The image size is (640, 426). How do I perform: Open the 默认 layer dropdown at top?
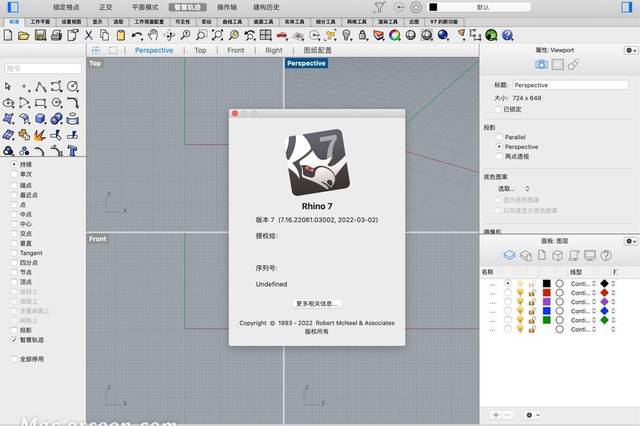click(x=479, y=7)
